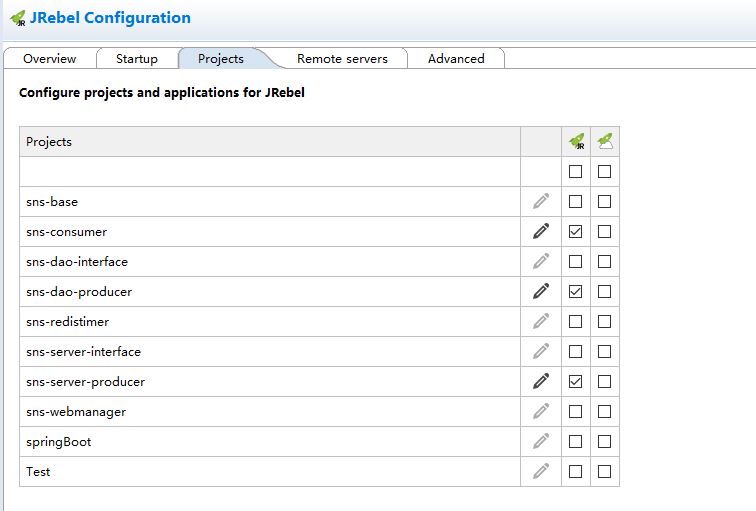Viewport: 756px width, 511px height.
Task: Click the pencil icon for sns-redistimer
Action: (x=541, y=321)
